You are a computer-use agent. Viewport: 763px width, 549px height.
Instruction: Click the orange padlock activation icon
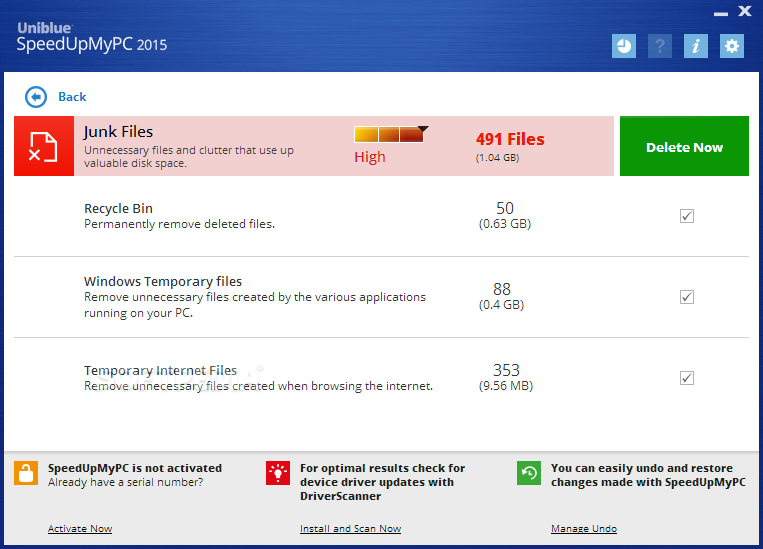click(26, 473)
